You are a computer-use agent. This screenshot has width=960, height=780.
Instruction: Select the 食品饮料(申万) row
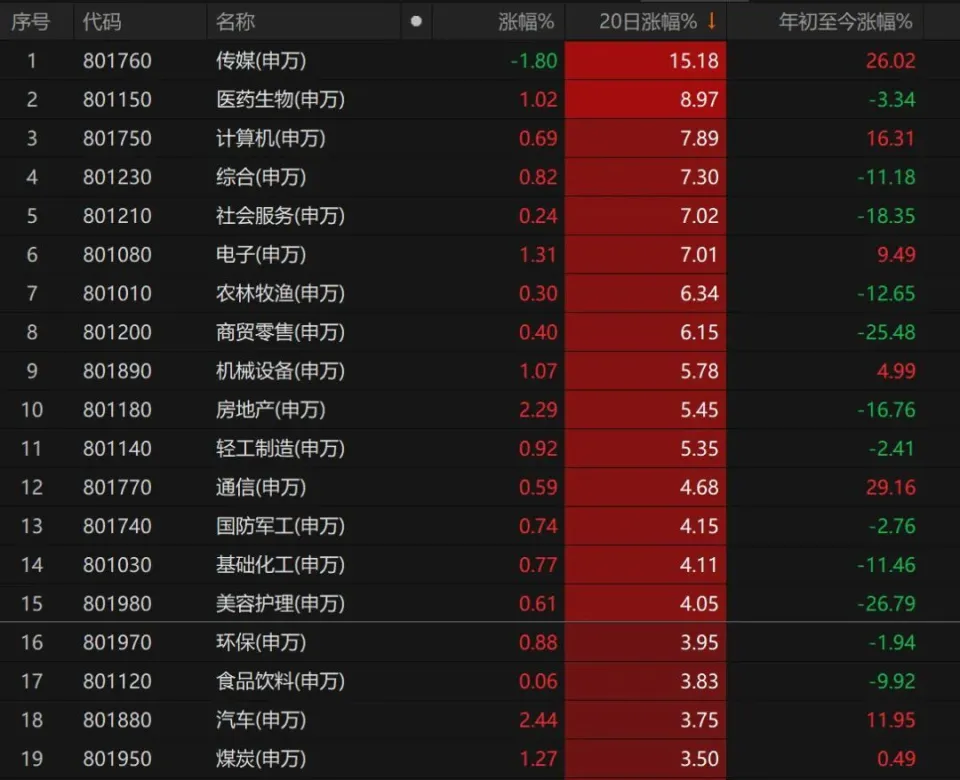[280, 681]
